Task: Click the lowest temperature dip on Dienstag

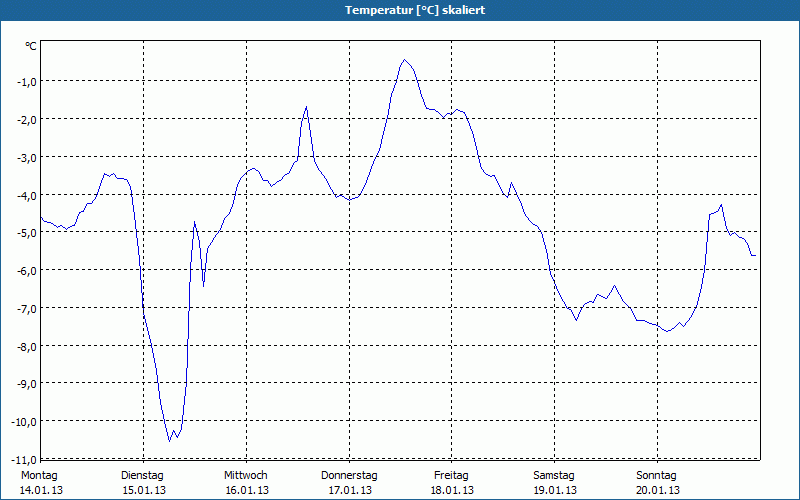Action: click(170, 441)
